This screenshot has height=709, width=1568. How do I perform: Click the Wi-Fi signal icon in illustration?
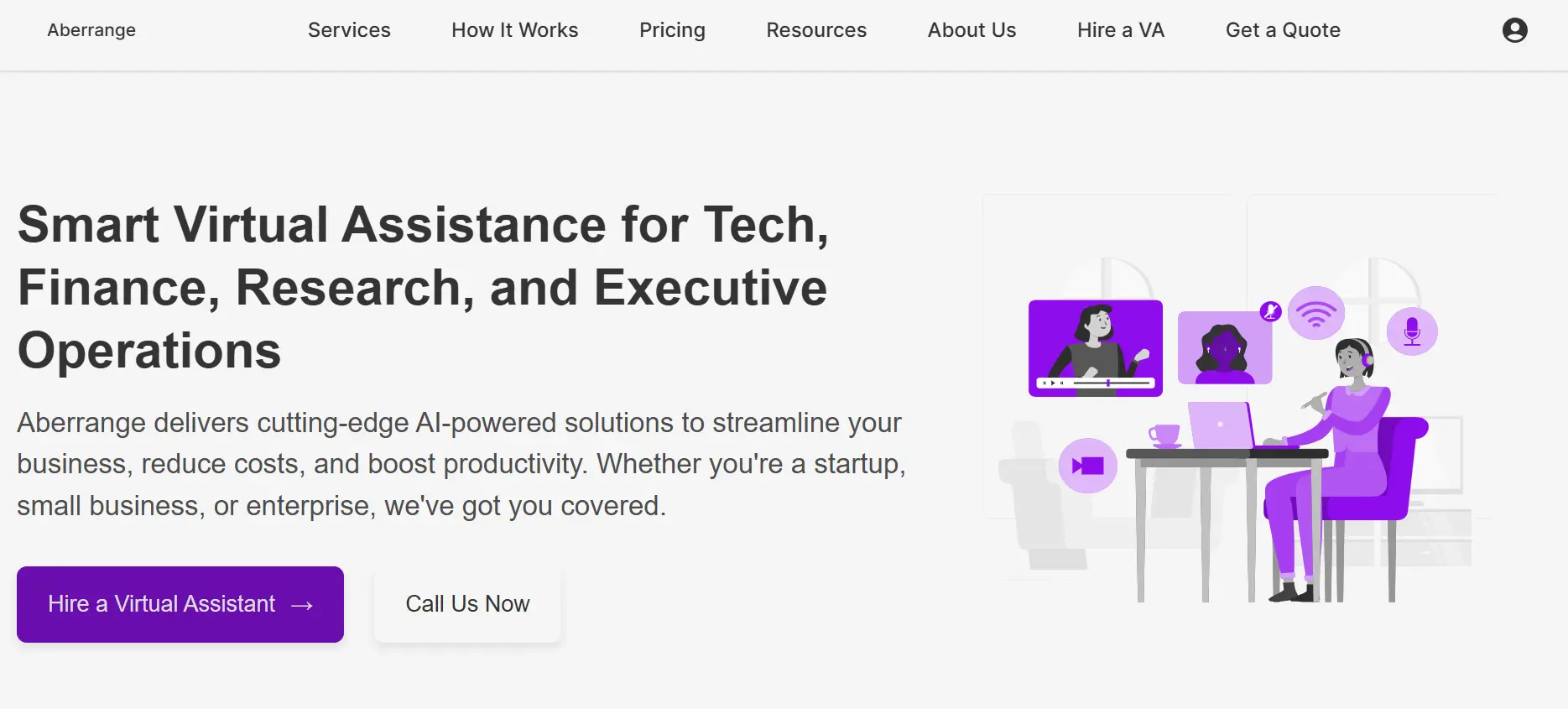1315,313
